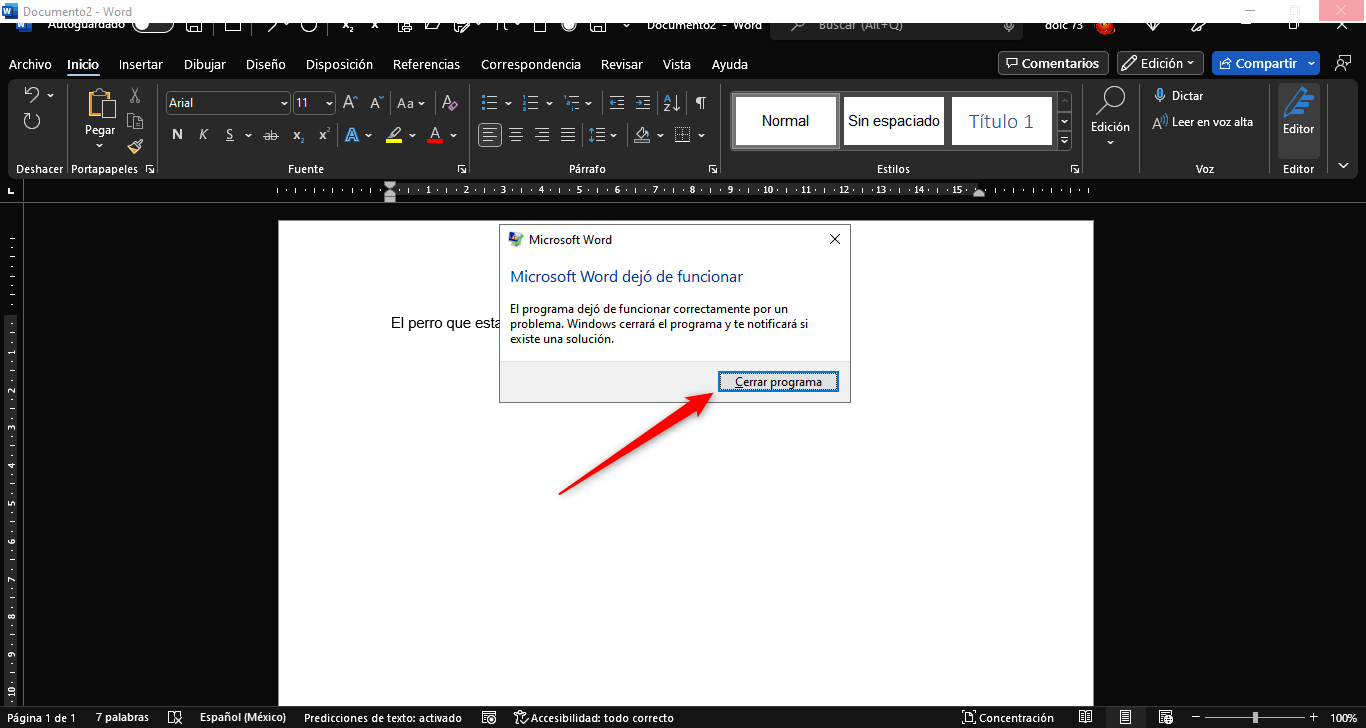
Task: Open the Edición search menu
Action: (1110, 118)
